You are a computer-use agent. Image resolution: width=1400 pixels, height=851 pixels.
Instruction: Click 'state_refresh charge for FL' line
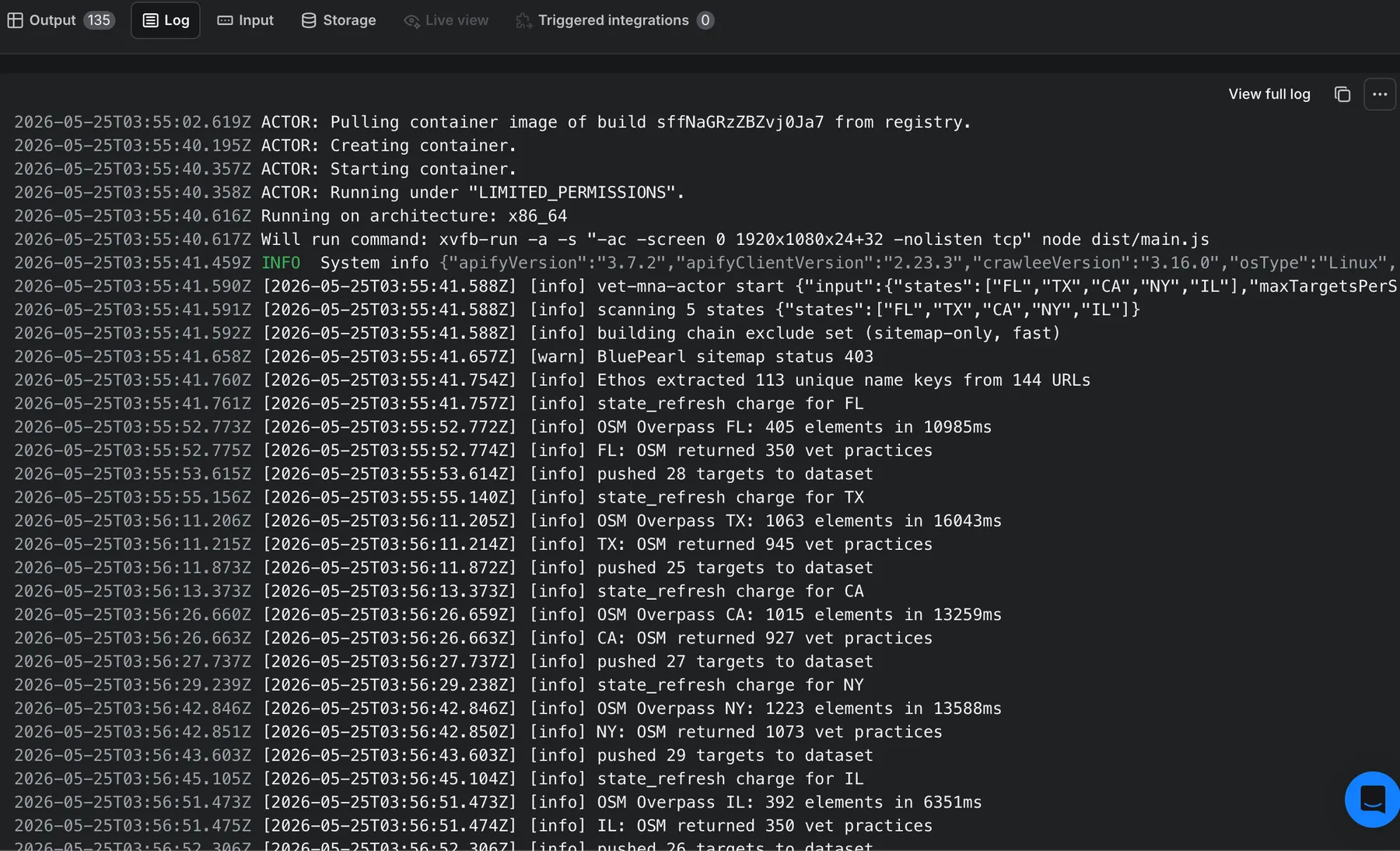click(x=439, y=403)
